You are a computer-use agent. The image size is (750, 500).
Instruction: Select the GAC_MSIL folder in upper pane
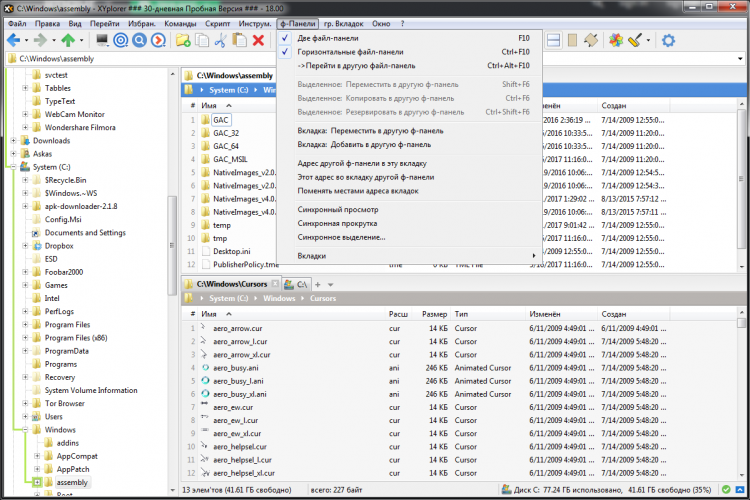click(230, 159)
